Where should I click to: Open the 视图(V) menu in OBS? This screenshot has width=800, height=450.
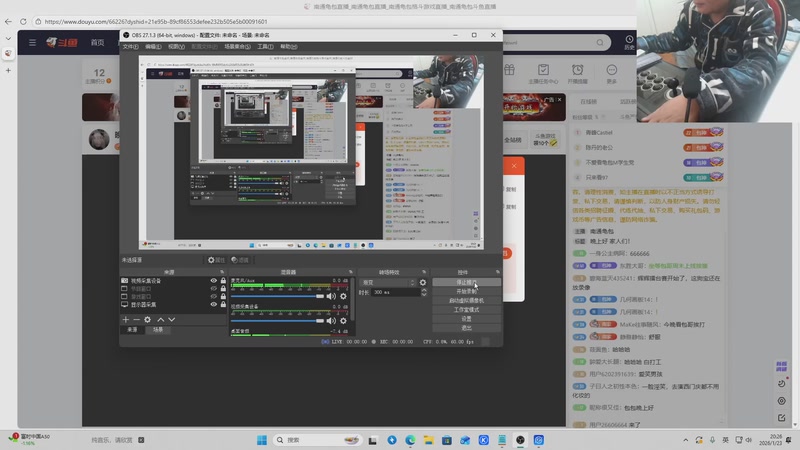[x=177, y=46]
